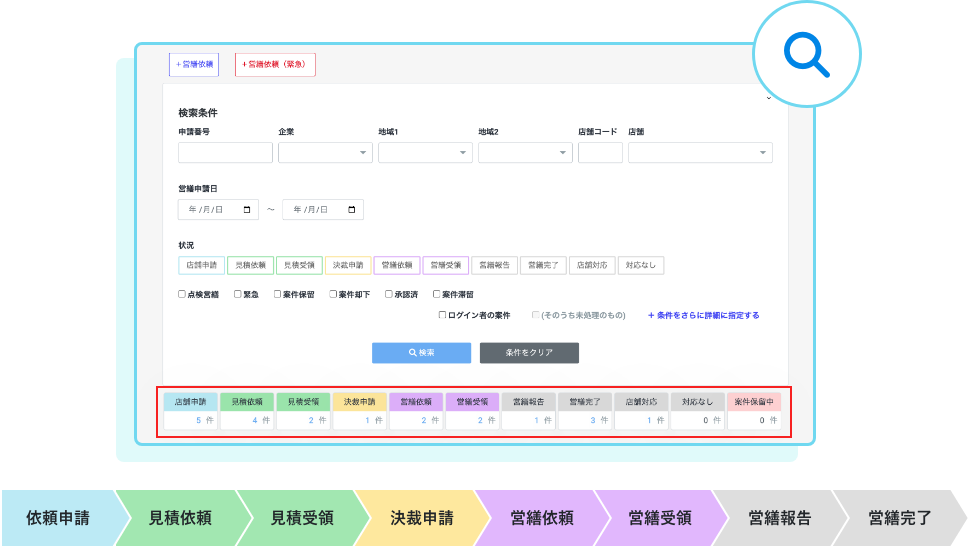
Task: Open the end date calendar picker icon
Action: point(351,210)
